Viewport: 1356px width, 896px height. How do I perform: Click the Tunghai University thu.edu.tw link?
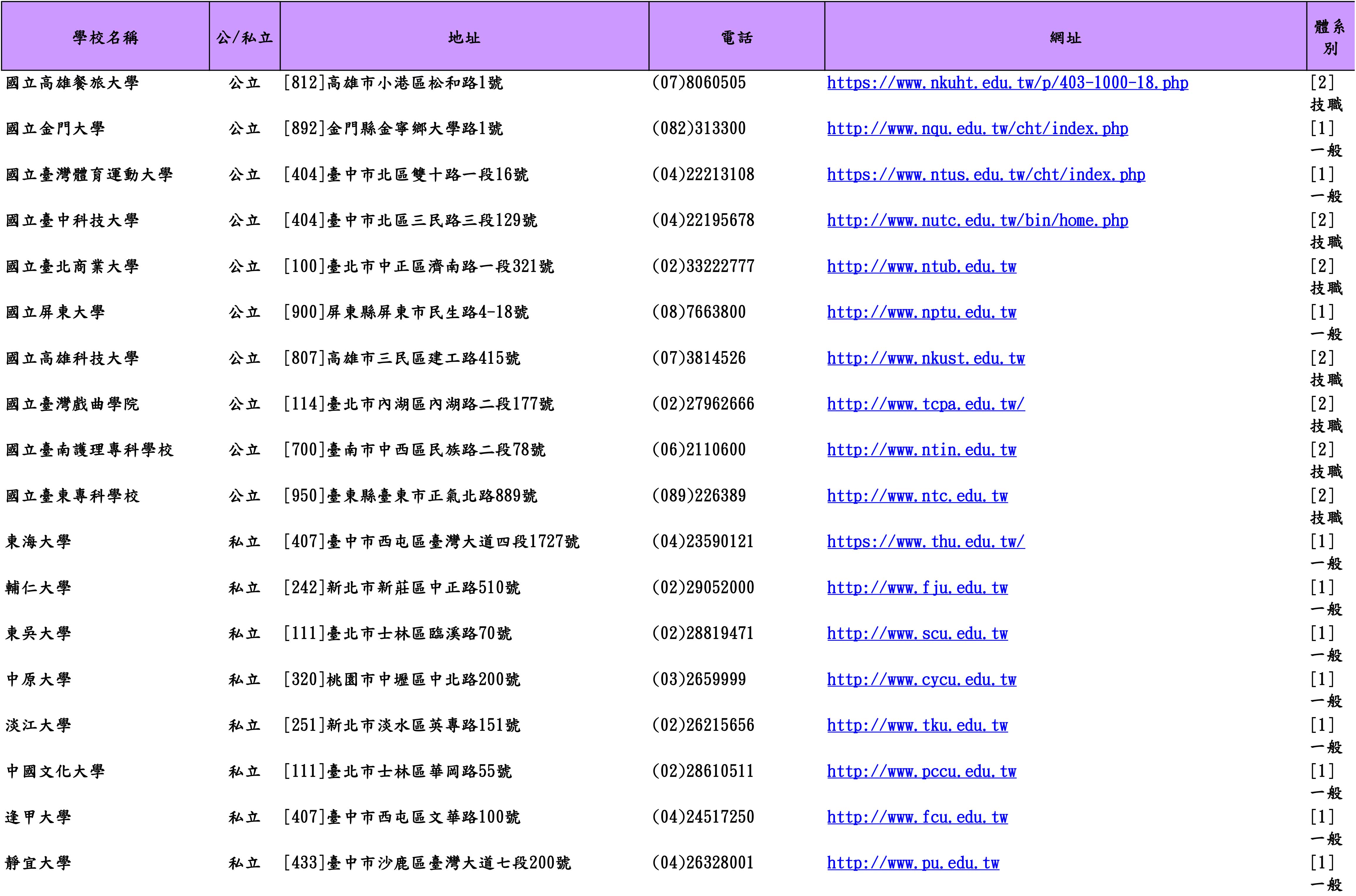(925, 542)
